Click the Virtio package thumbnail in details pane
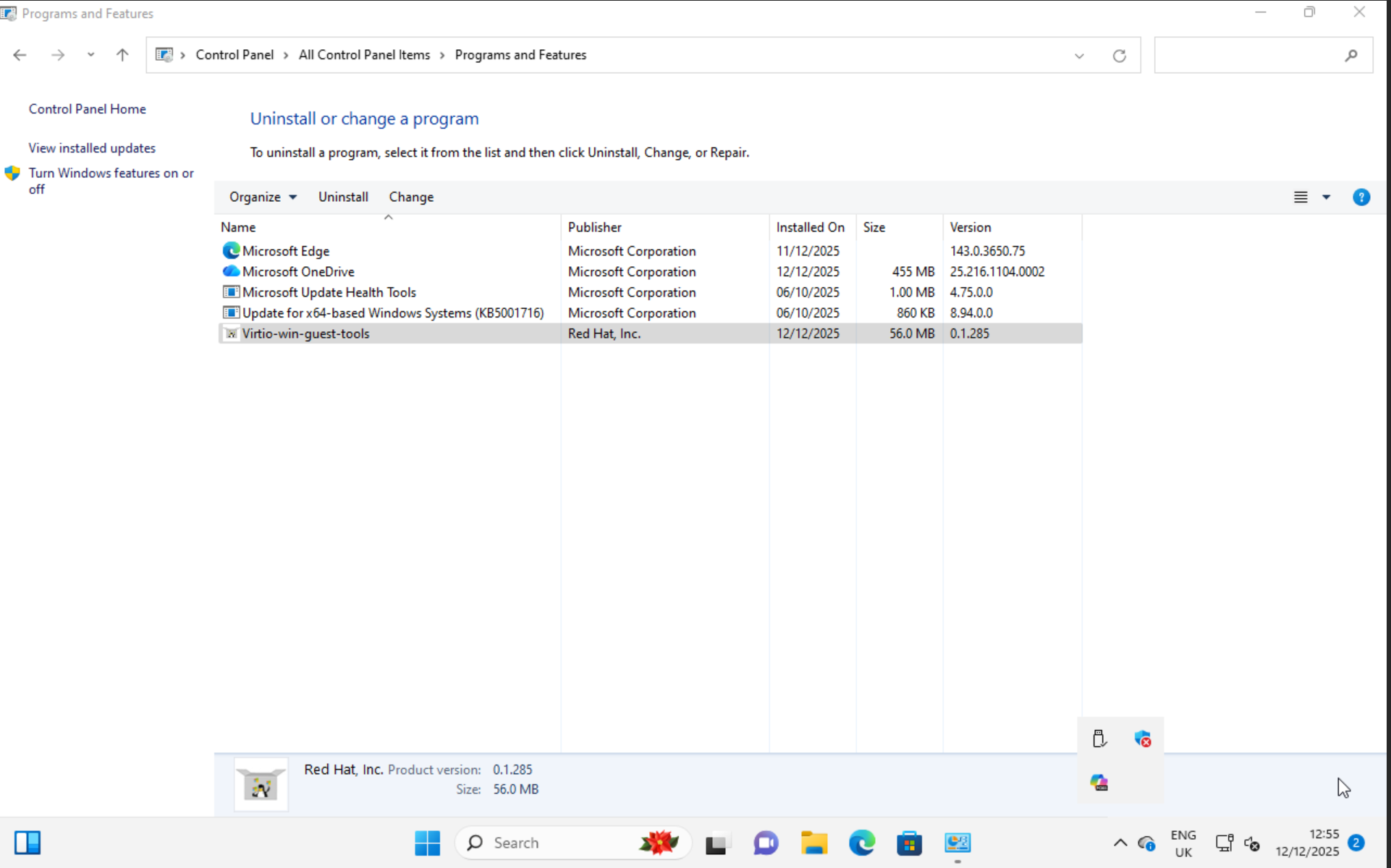The width and height of the screenshot is (1391, 868). point(261,784)
